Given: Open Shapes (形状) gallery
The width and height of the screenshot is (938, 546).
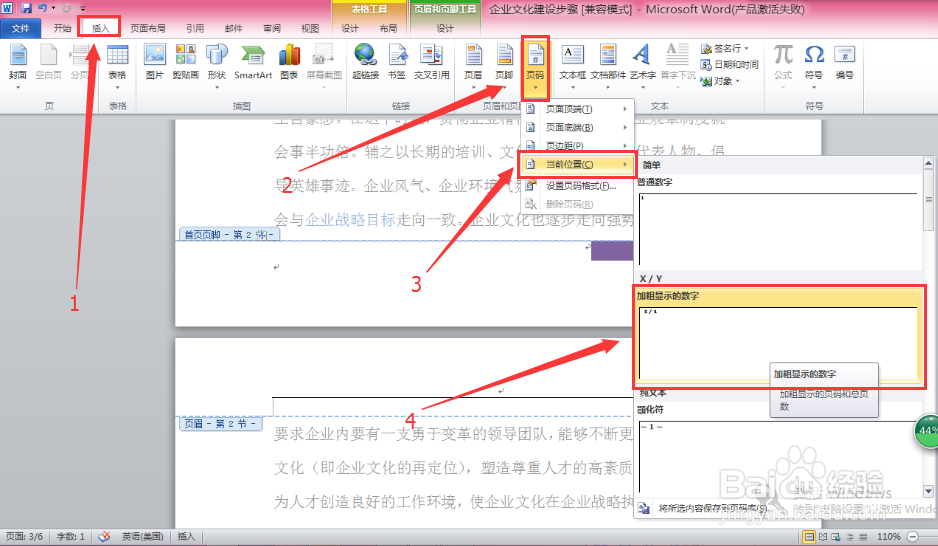Looking at the screenshot, I should pos(217,65).
